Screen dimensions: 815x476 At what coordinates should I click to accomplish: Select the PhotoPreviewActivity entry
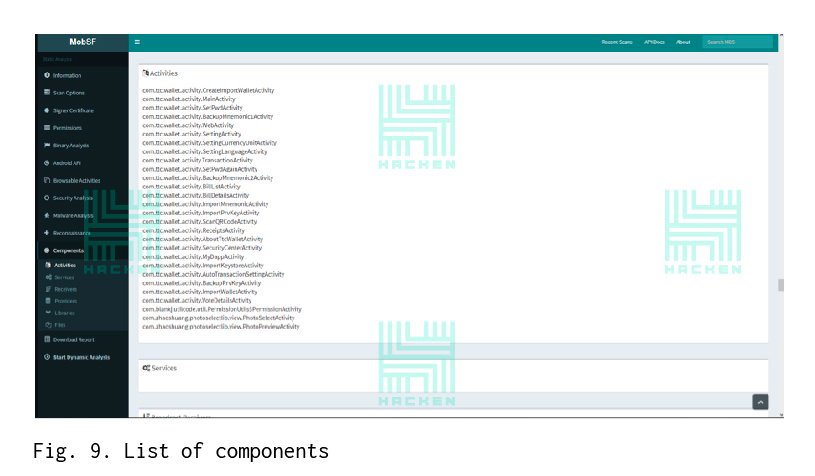click(x=221, y=327)
